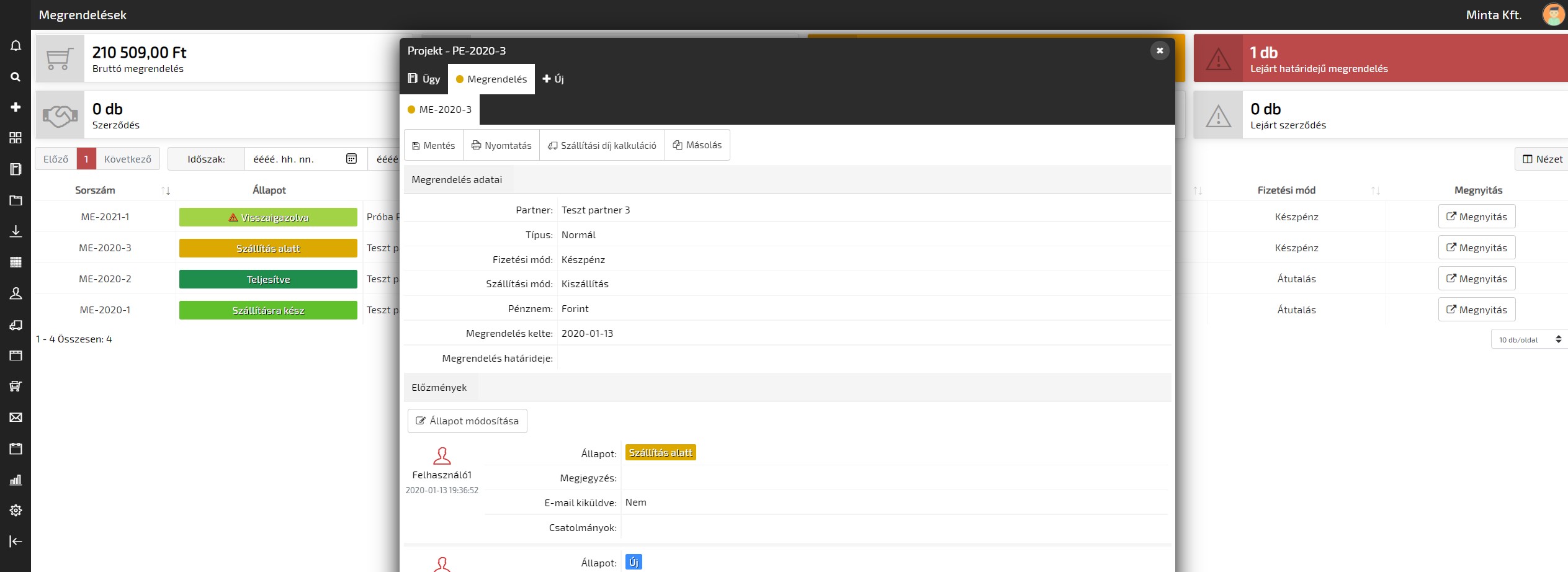Open the Új tab in project dialog
Image resolution: width=1568 pixels, height=572 pixels.
(553, 79)
